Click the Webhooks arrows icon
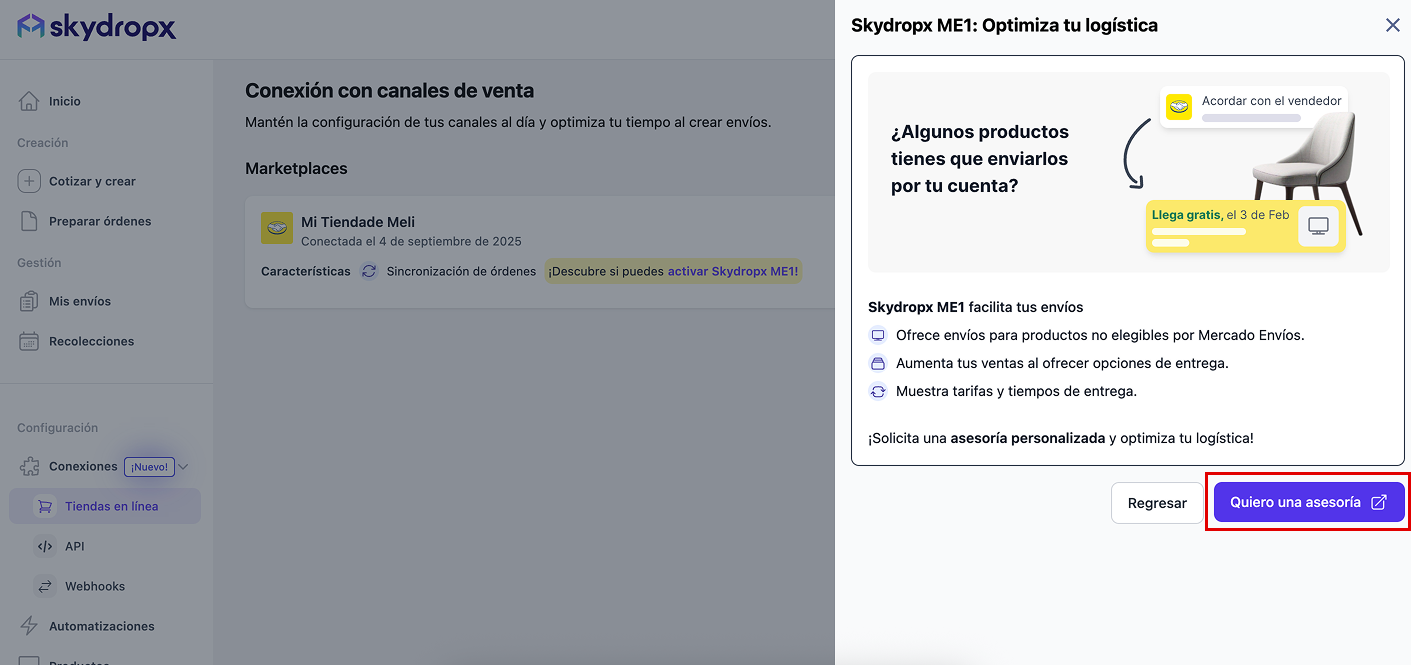 pyautogui.click(x=44, y=586)
